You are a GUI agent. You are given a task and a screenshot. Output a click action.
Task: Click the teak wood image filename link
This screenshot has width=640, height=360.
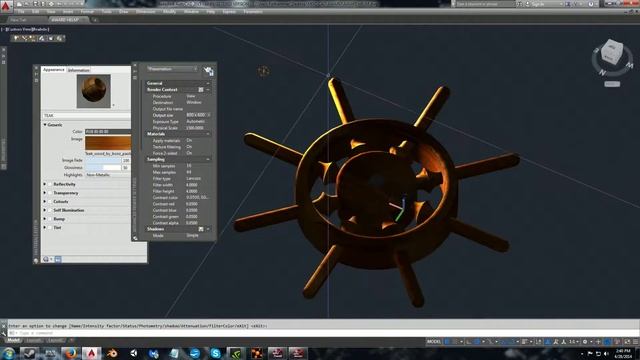coord(108,153)
